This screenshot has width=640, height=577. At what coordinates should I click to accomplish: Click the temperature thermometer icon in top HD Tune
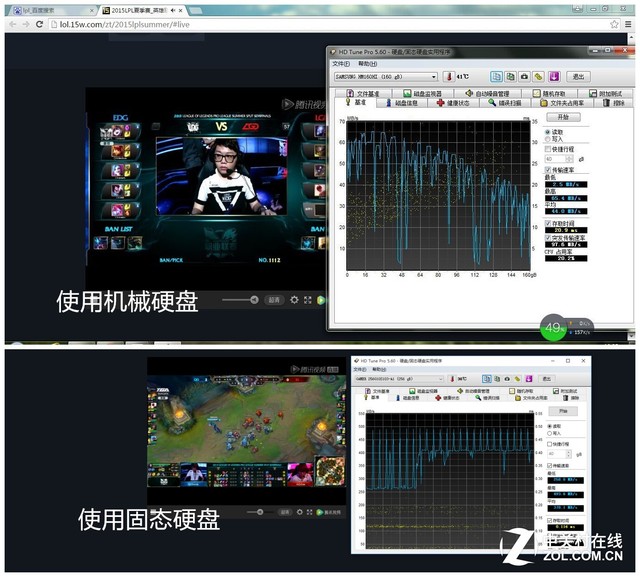(449, 76)
